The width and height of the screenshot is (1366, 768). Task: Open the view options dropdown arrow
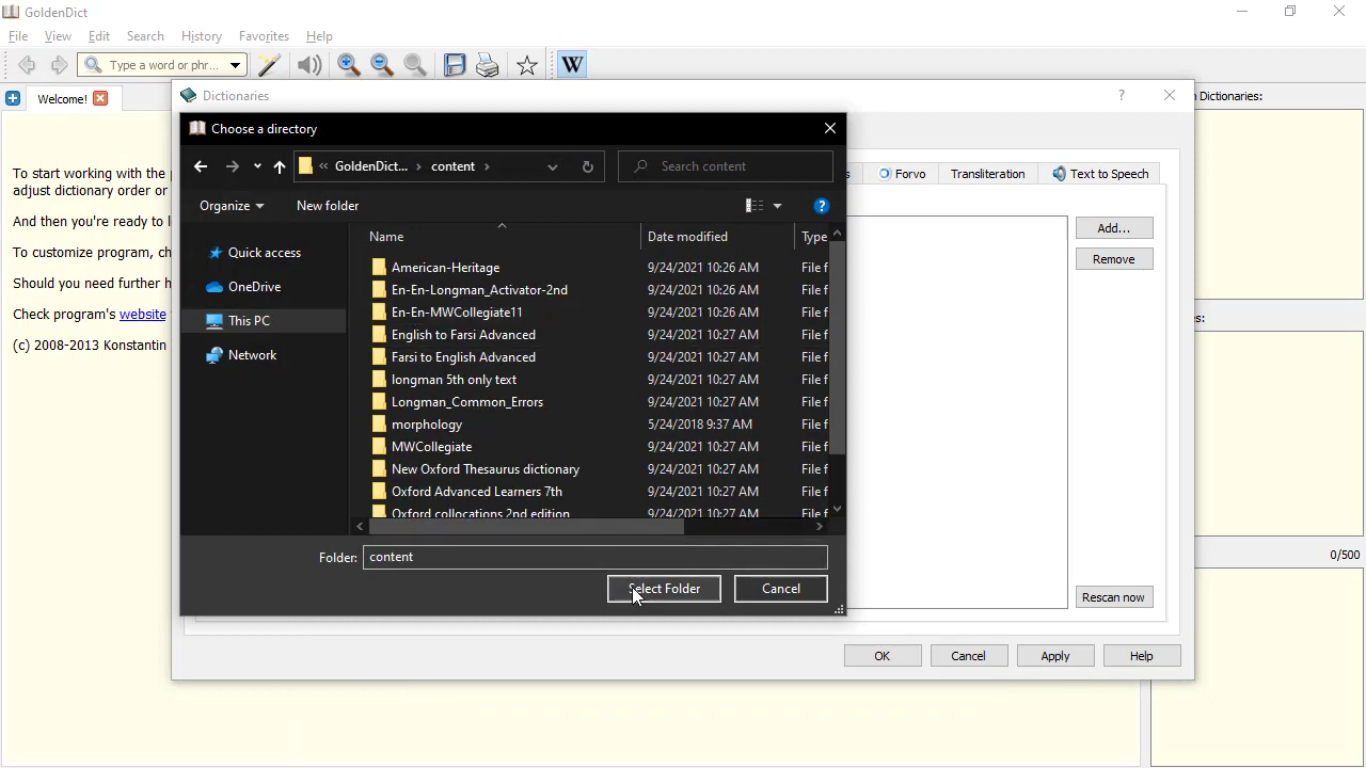[x=778, y=206]
